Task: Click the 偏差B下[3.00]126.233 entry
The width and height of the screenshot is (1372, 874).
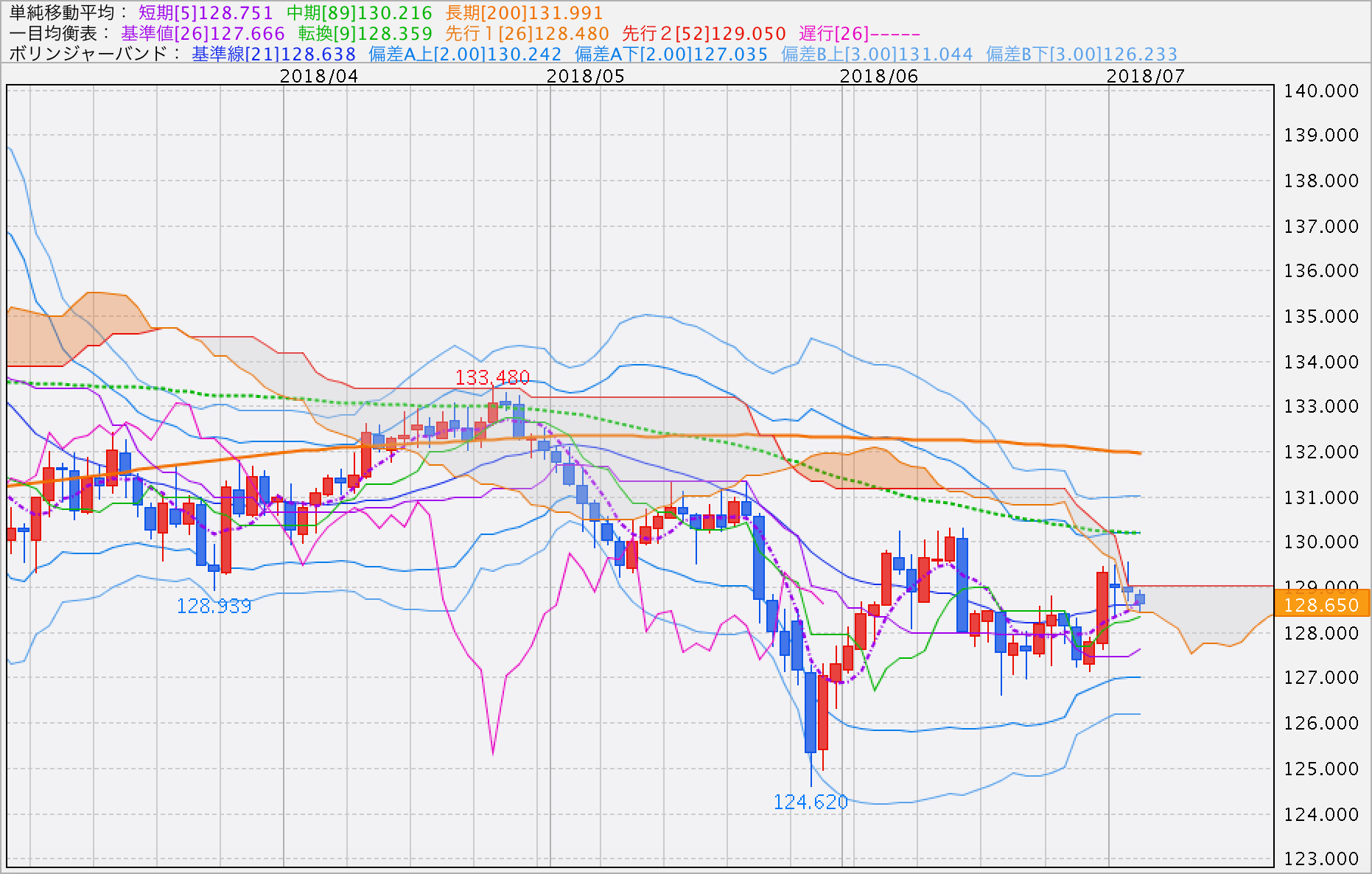Action: (1082, 55)
